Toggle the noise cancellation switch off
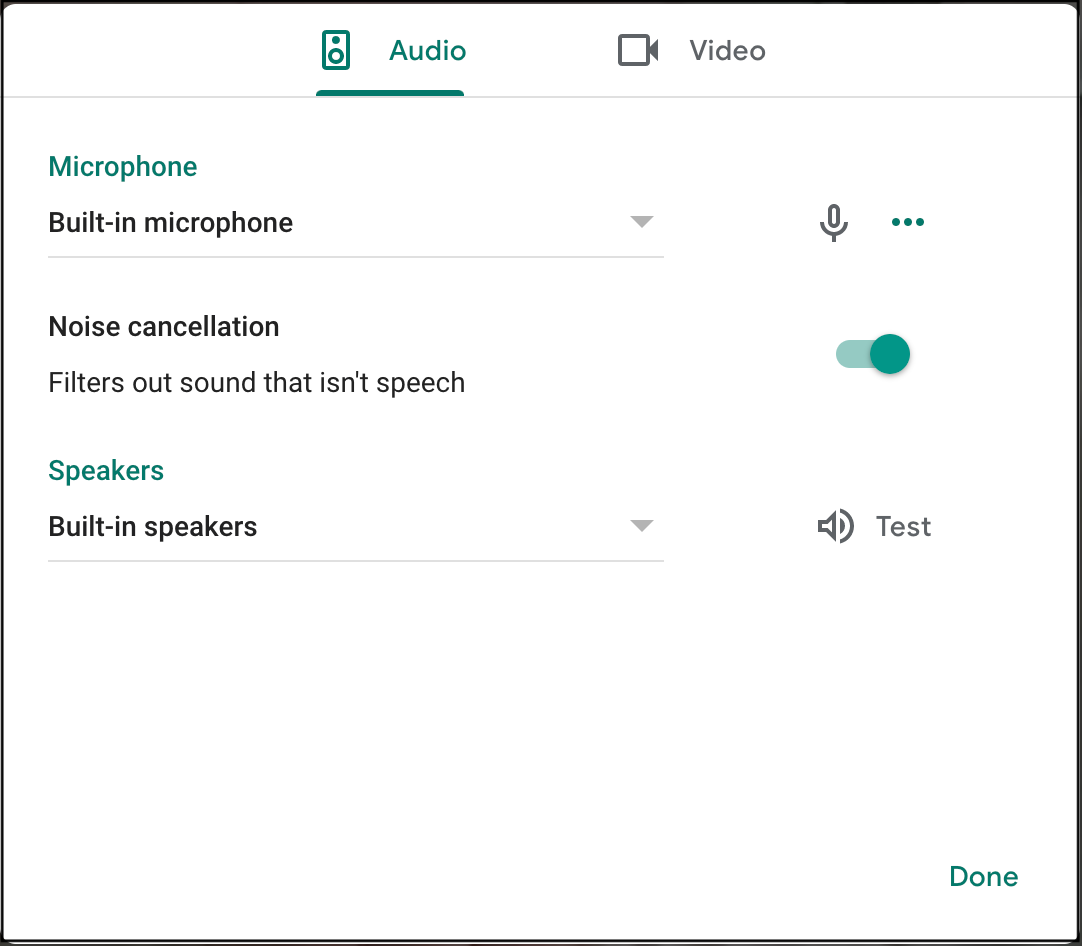This screenshot has height=946, width=1082. (871, 354)
